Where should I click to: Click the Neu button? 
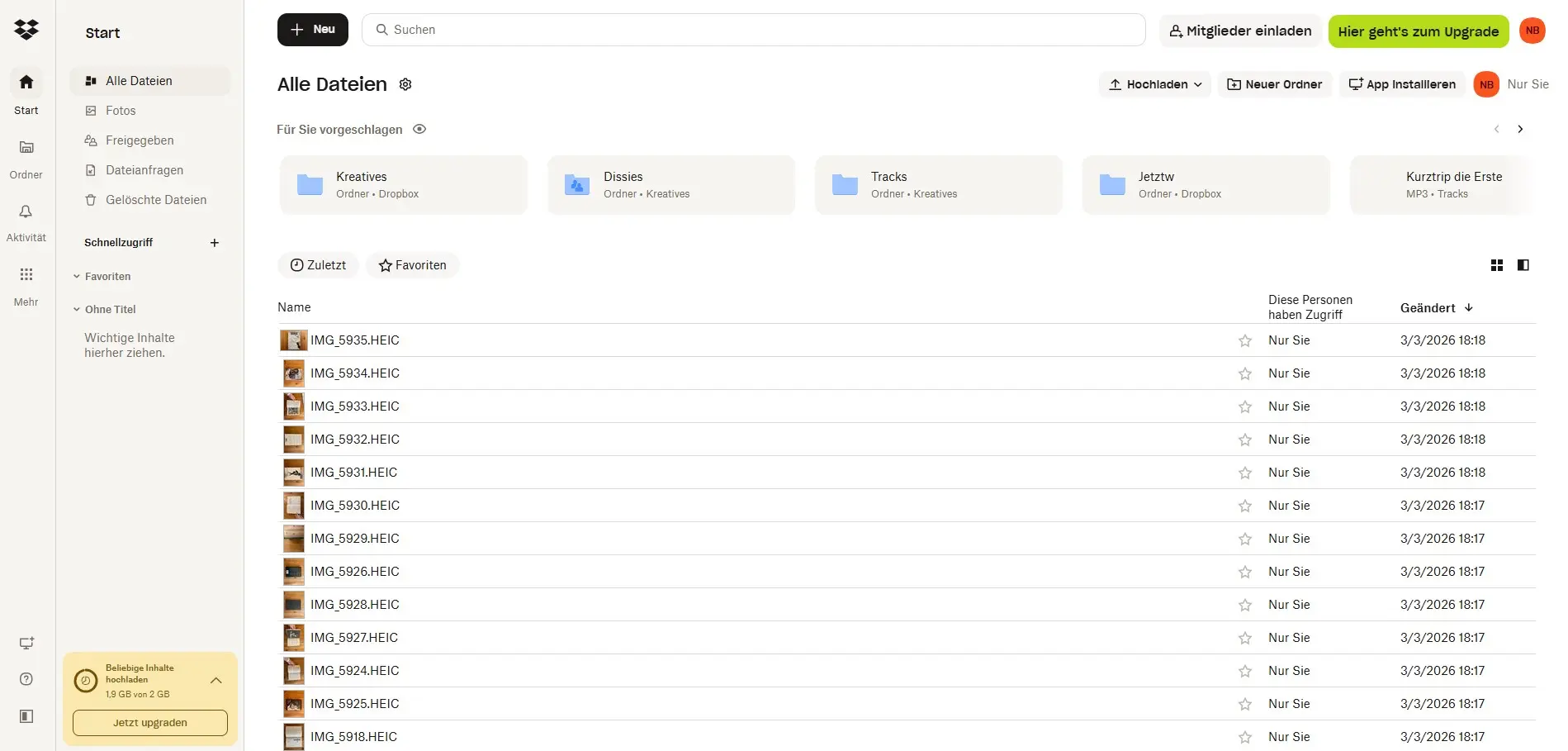point(312,29)
